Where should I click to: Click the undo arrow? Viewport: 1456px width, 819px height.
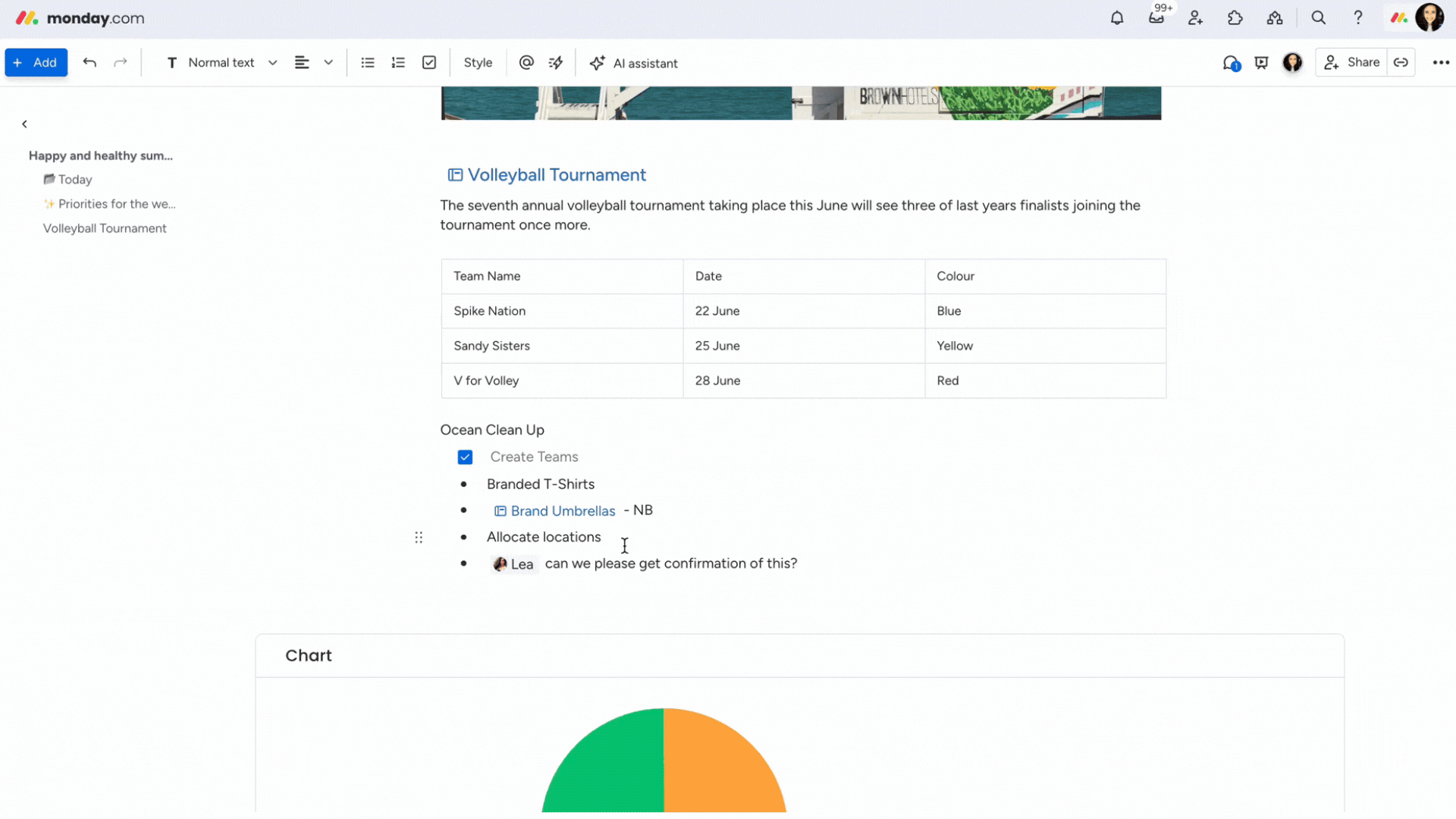89,63
